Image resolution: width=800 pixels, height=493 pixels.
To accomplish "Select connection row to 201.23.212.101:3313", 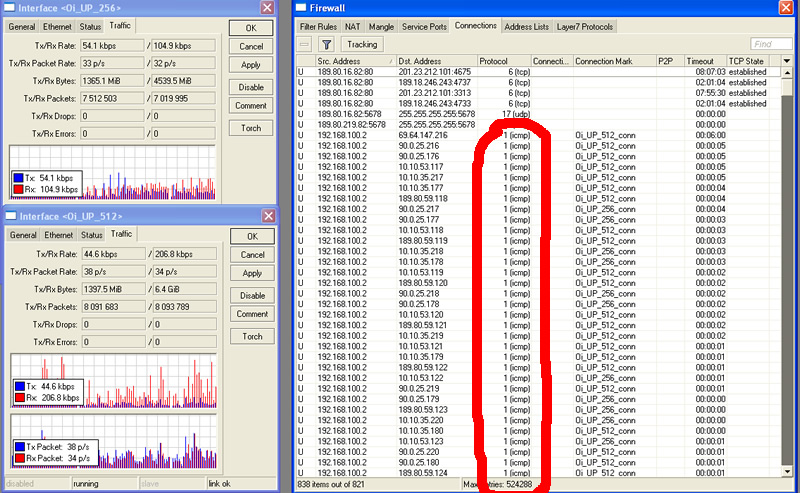I will (538, 93).
